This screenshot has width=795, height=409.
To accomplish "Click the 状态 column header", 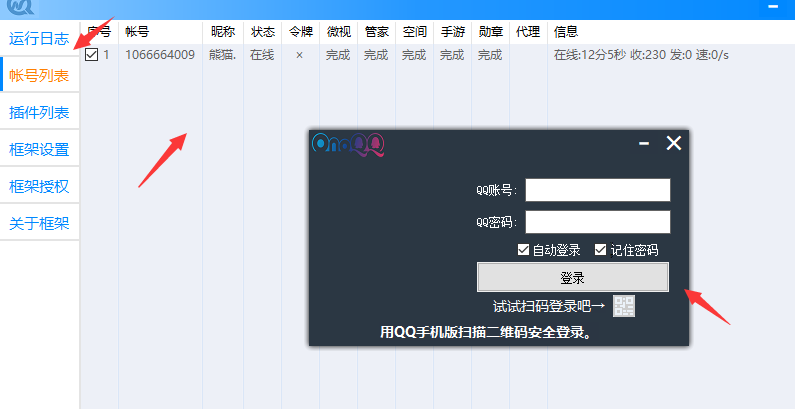I will (263, 32).
